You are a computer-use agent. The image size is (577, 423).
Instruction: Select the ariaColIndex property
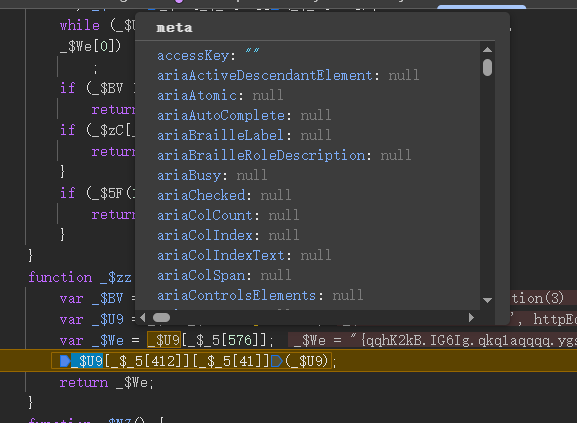[228, 235]
